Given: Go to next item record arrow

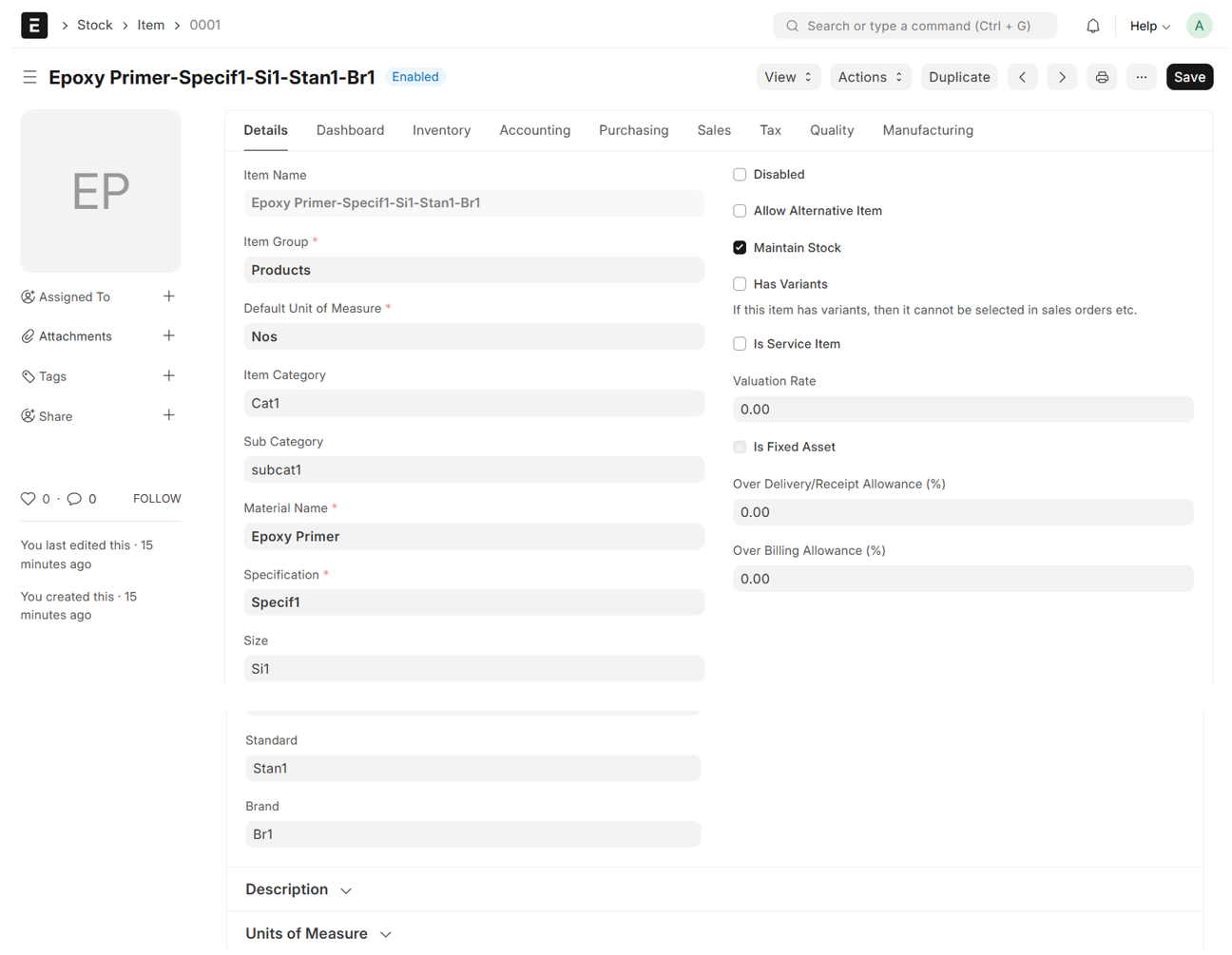Looking at the screenshot, I should pos(1062,77).
